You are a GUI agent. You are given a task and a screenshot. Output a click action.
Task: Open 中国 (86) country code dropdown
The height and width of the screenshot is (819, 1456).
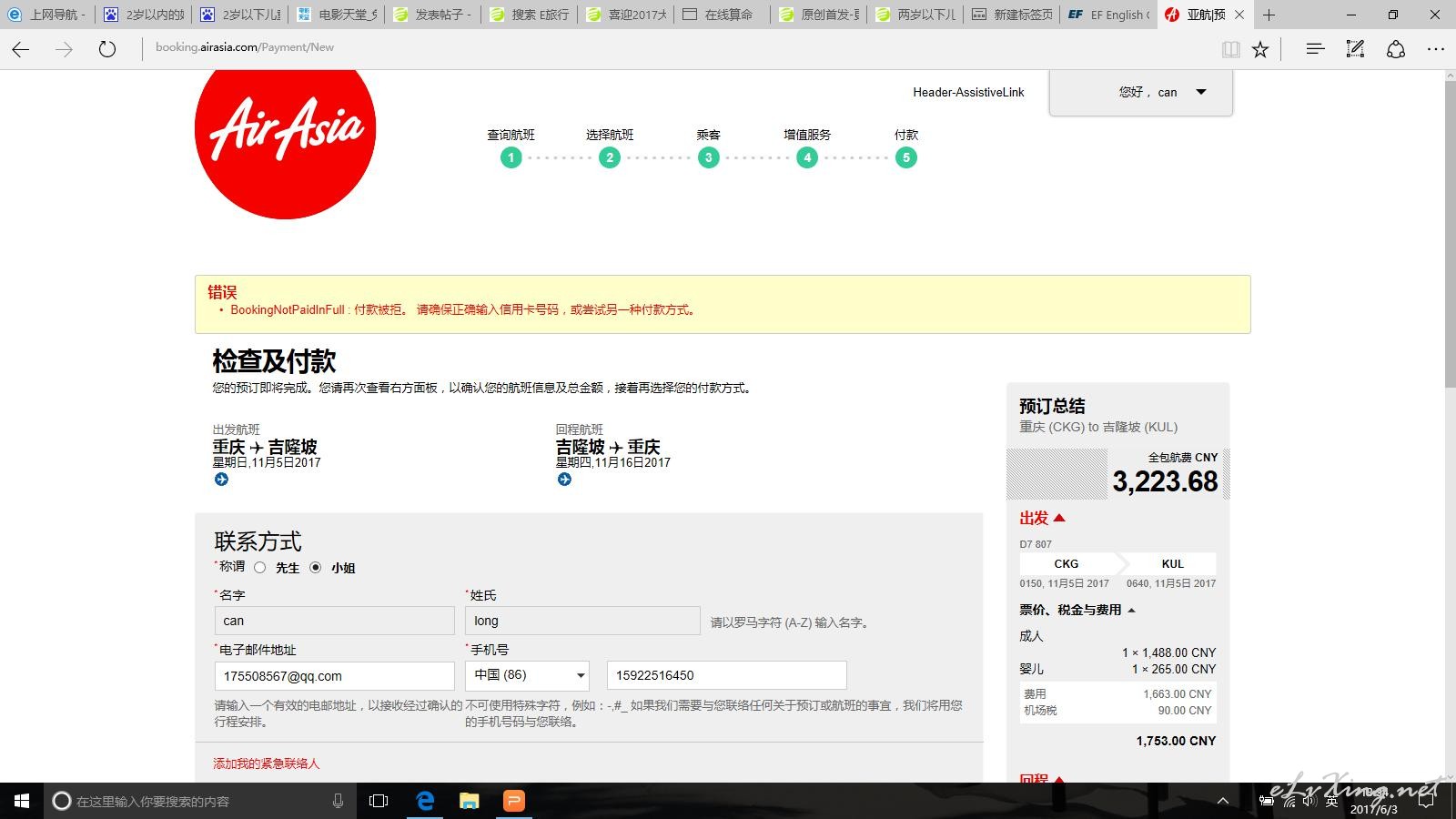tap(528, 675)
